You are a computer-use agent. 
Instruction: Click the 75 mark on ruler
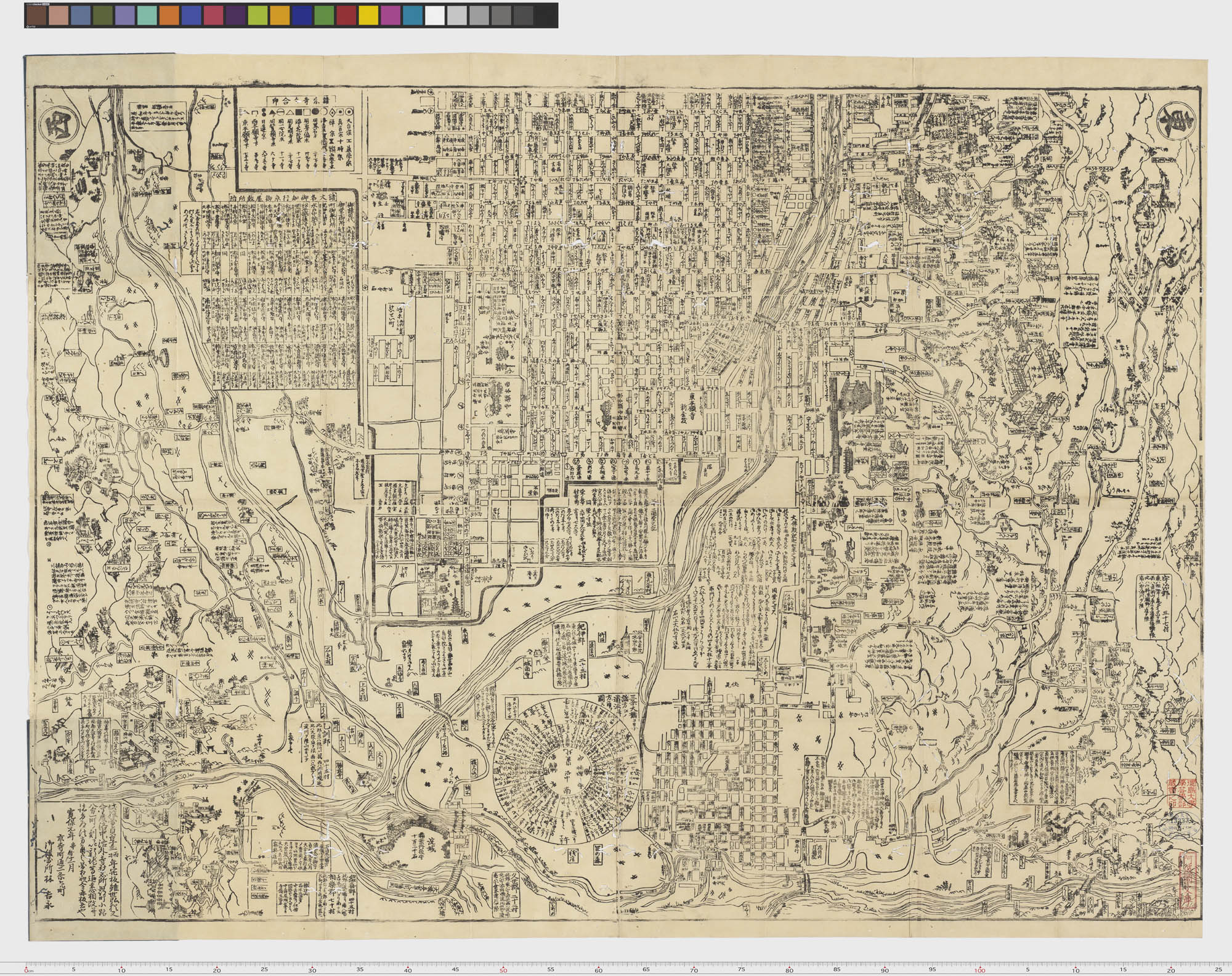click(742, 969)
